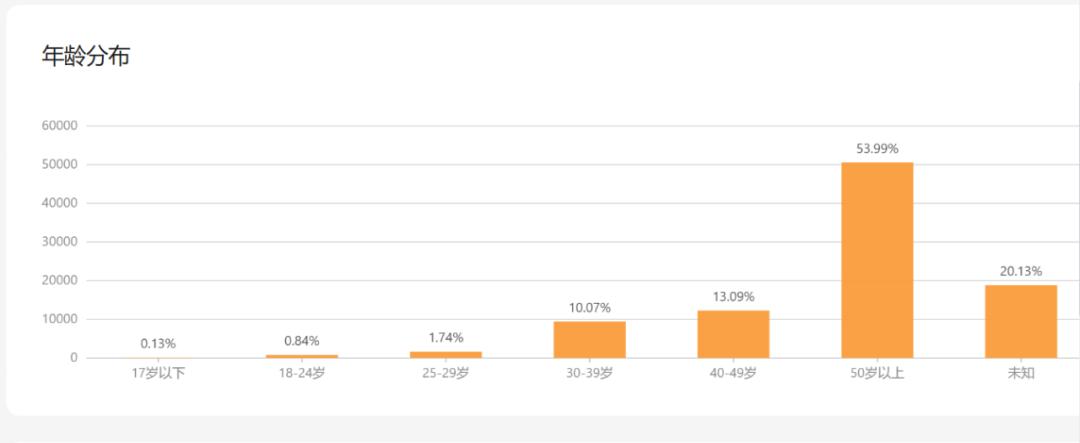Click the 10.07% percentage label
Viewport: 1080px width, 443px height.
[589, 308]
